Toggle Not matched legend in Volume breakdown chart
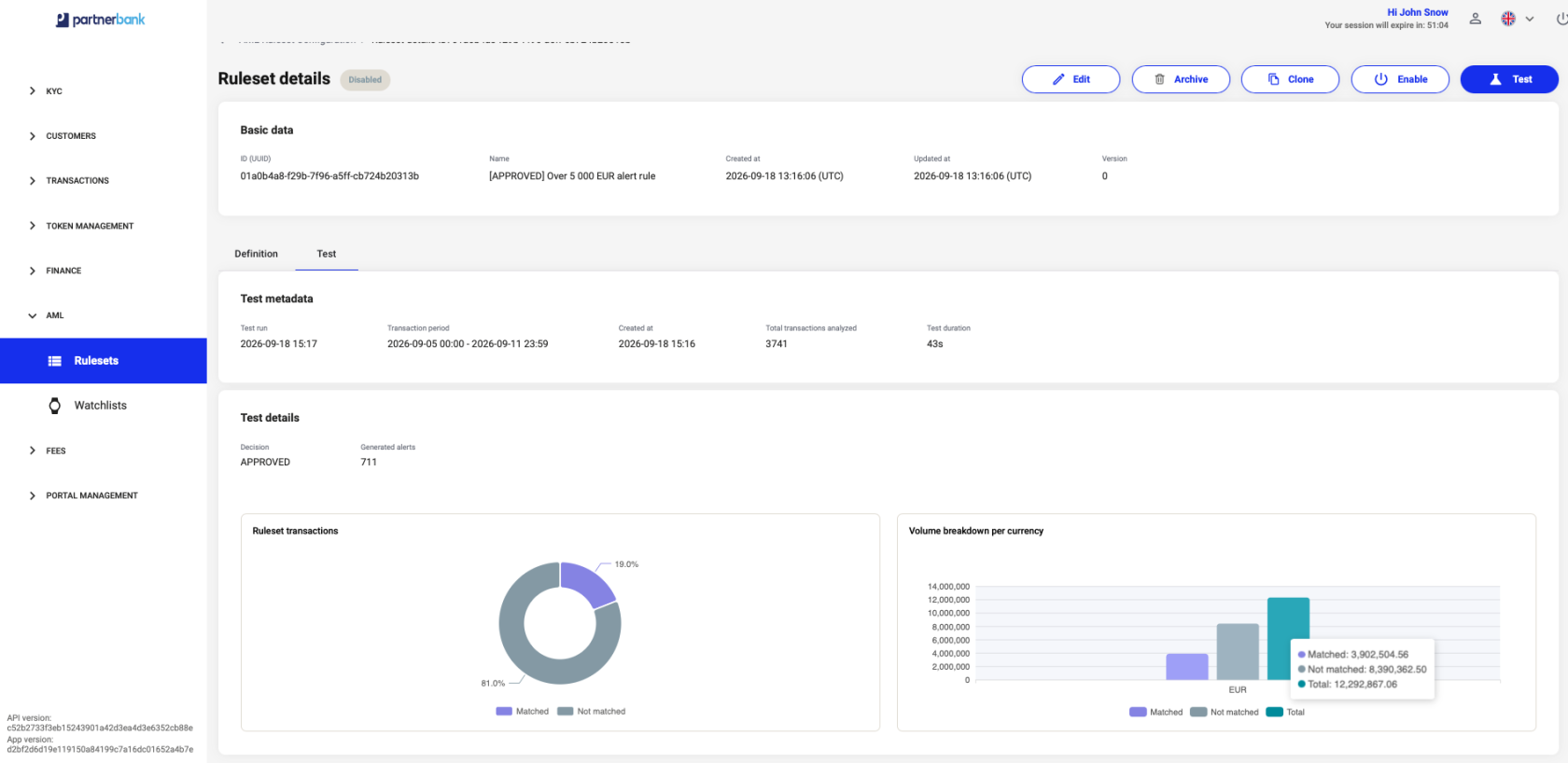The height and width of the screenshot is (763, 1568). click(1225, 713)
